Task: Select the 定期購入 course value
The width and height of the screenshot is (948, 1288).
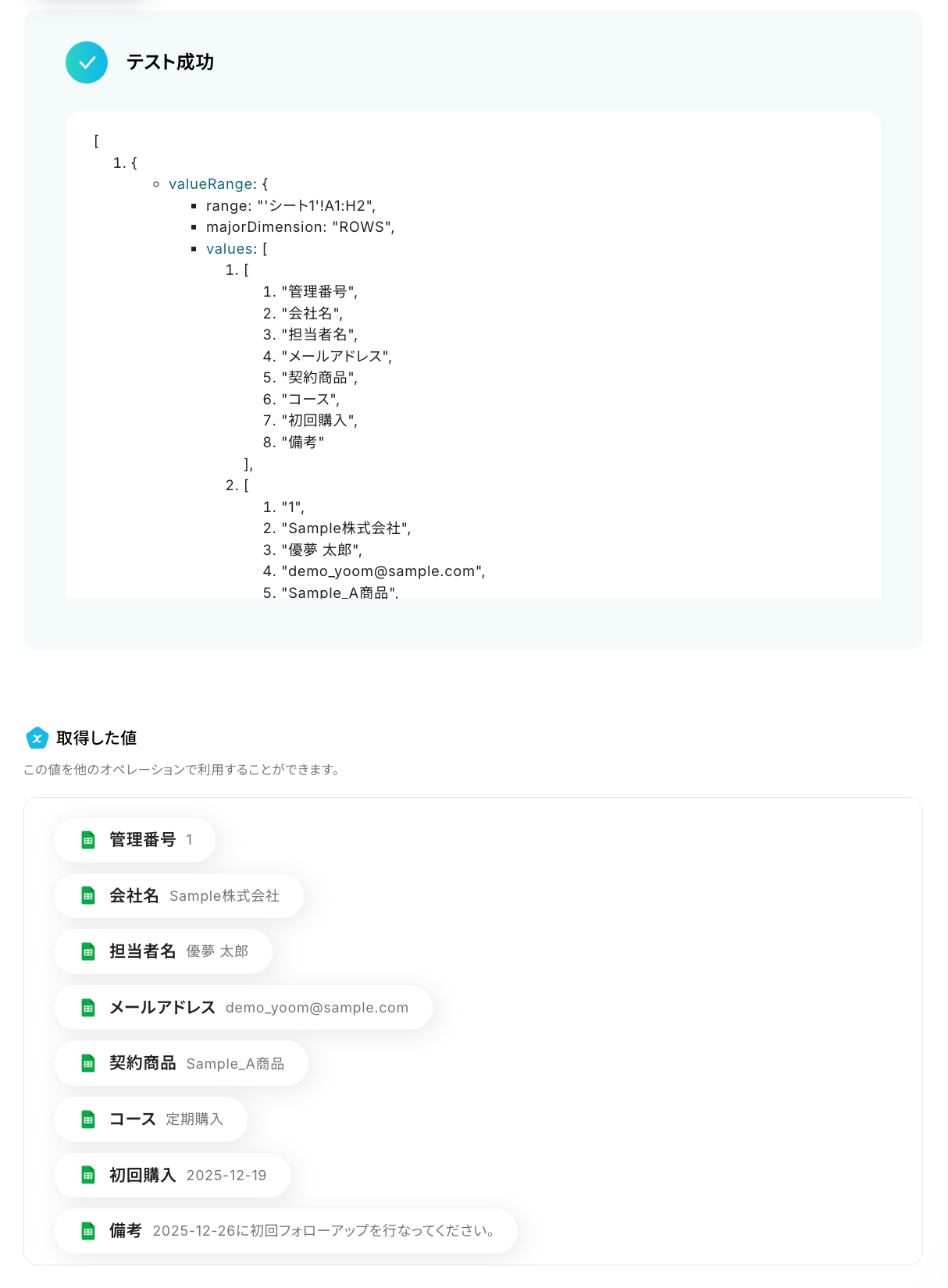Action: click(x=194, y=1119)
